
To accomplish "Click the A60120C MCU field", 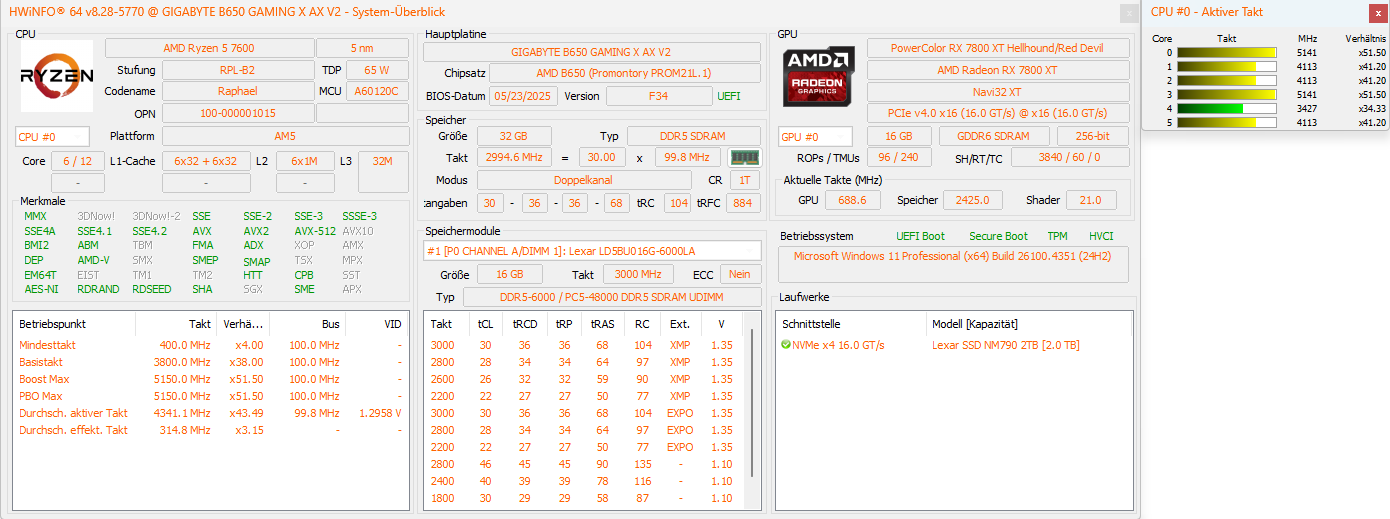I will [x=378, y=91].
